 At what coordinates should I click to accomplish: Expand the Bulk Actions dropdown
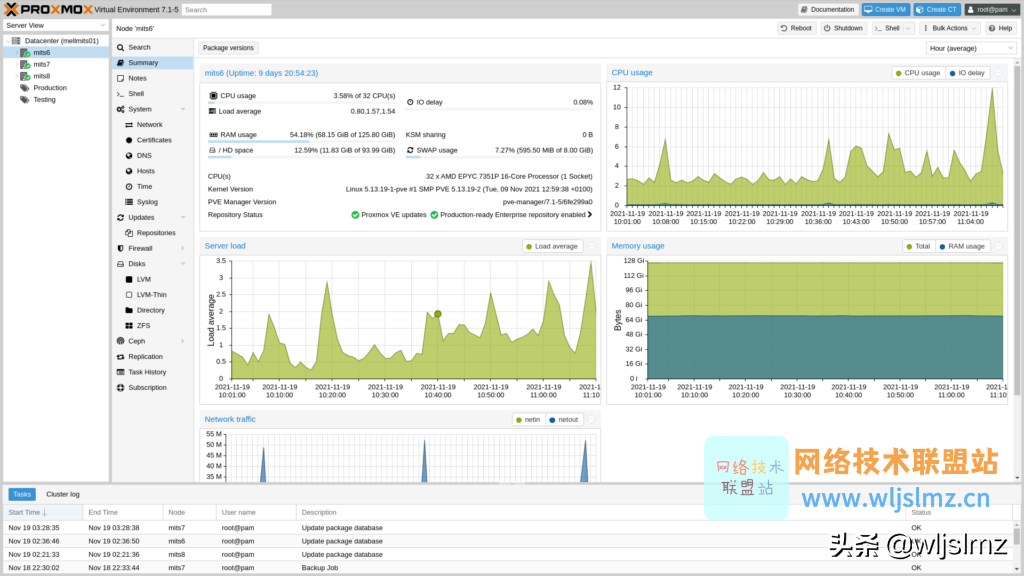pyautogui.click(x=950, y=28)
